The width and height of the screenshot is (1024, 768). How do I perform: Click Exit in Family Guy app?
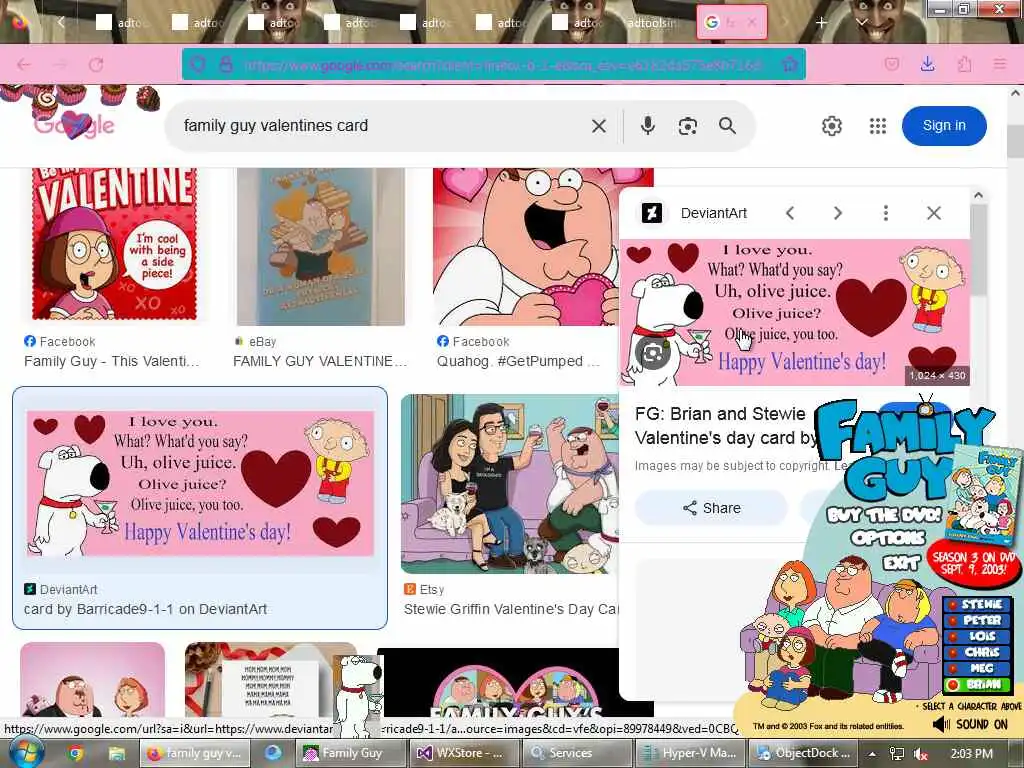(901, 562)
